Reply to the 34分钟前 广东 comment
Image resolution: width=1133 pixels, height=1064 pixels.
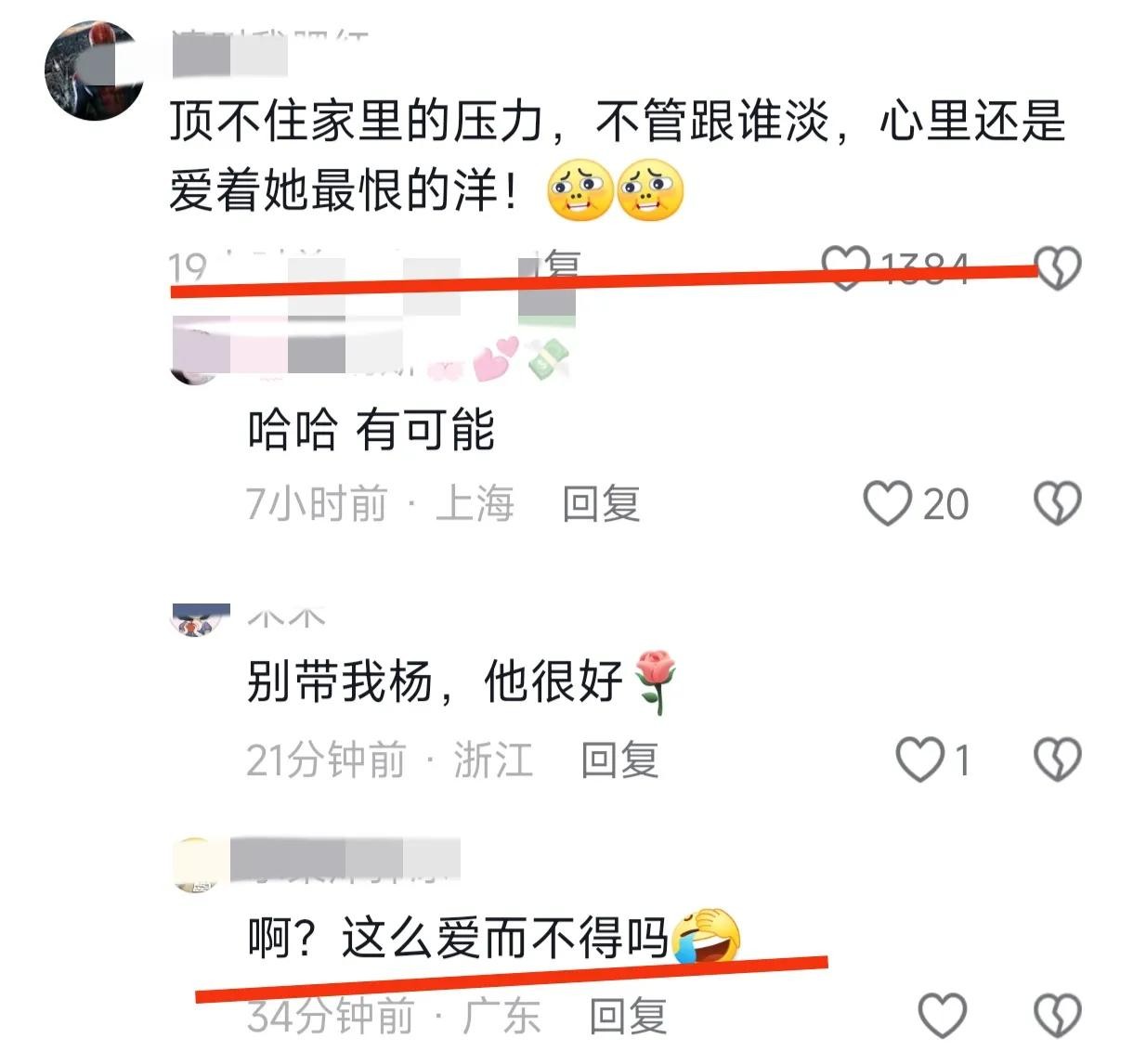coord(629,1016)
